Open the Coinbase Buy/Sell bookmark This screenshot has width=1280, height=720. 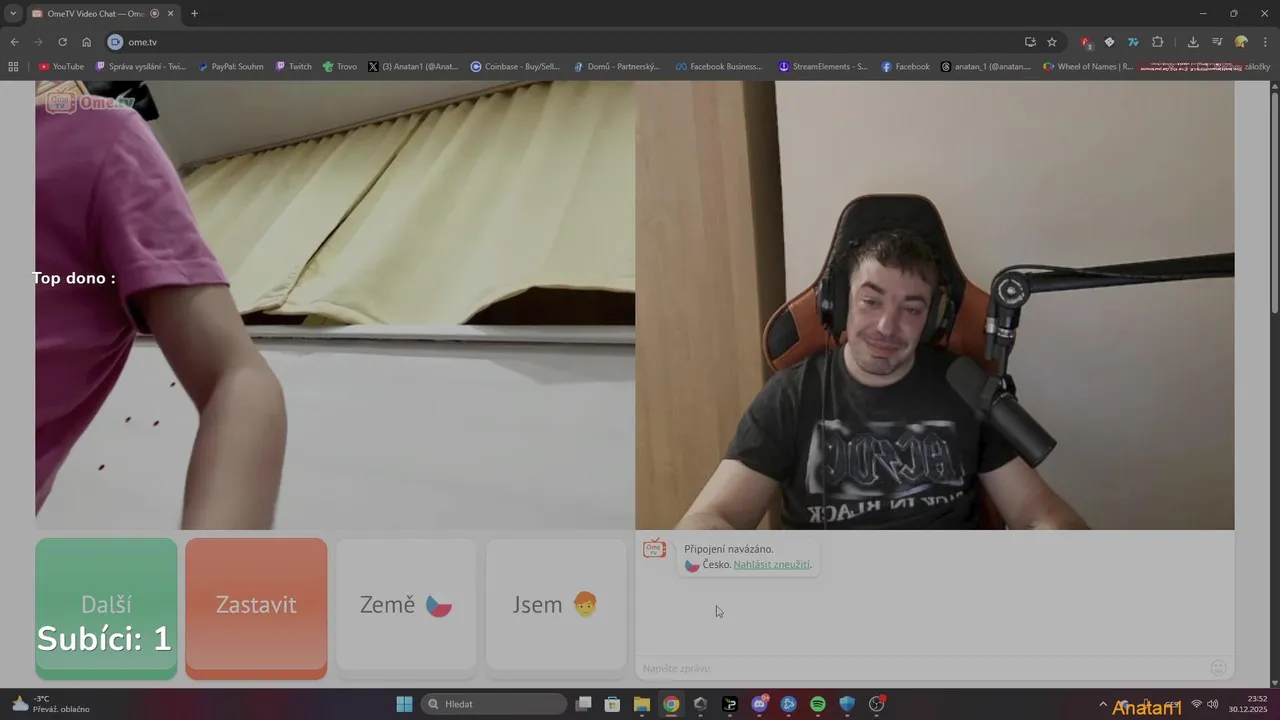coord(516,67)
